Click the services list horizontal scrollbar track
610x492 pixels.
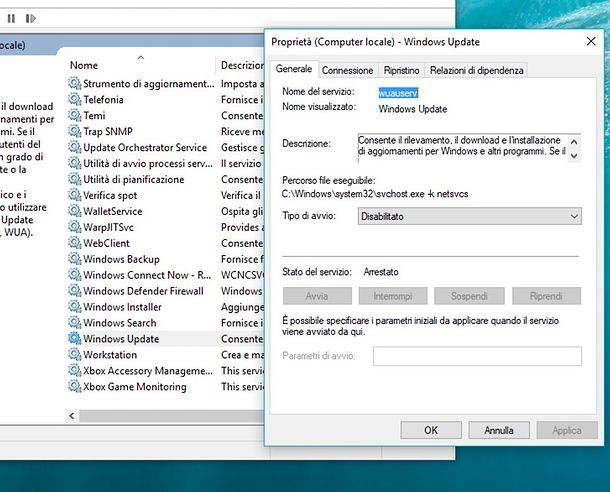(x=171, y=416)
